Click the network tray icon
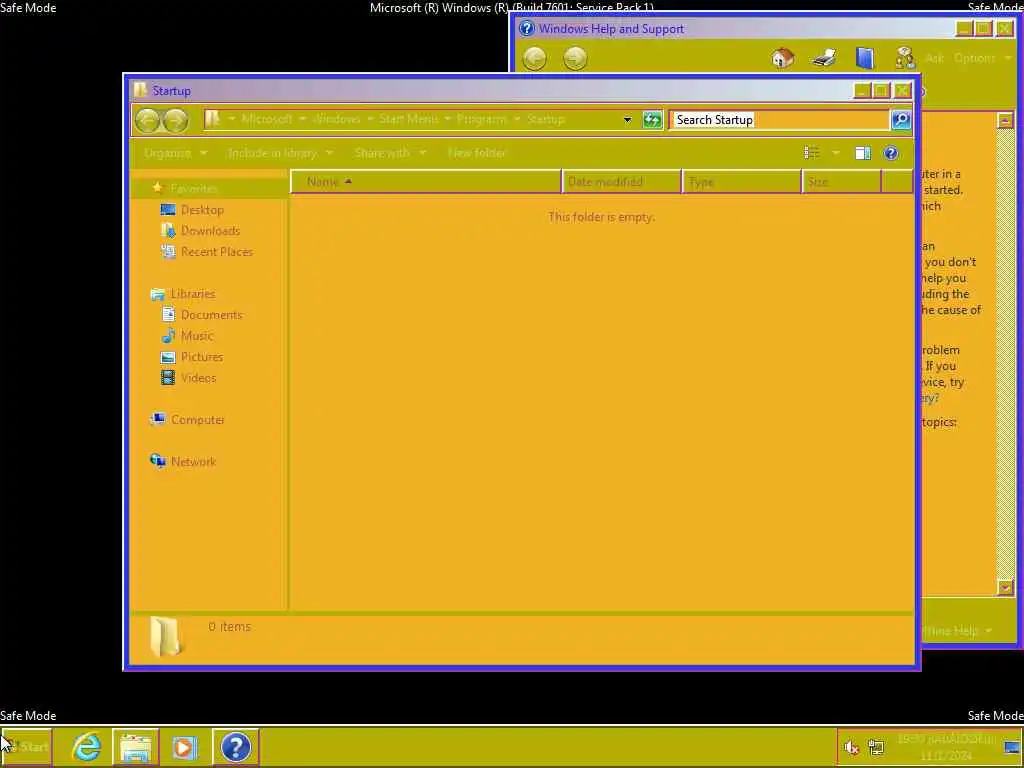 [x=876, y=747]
